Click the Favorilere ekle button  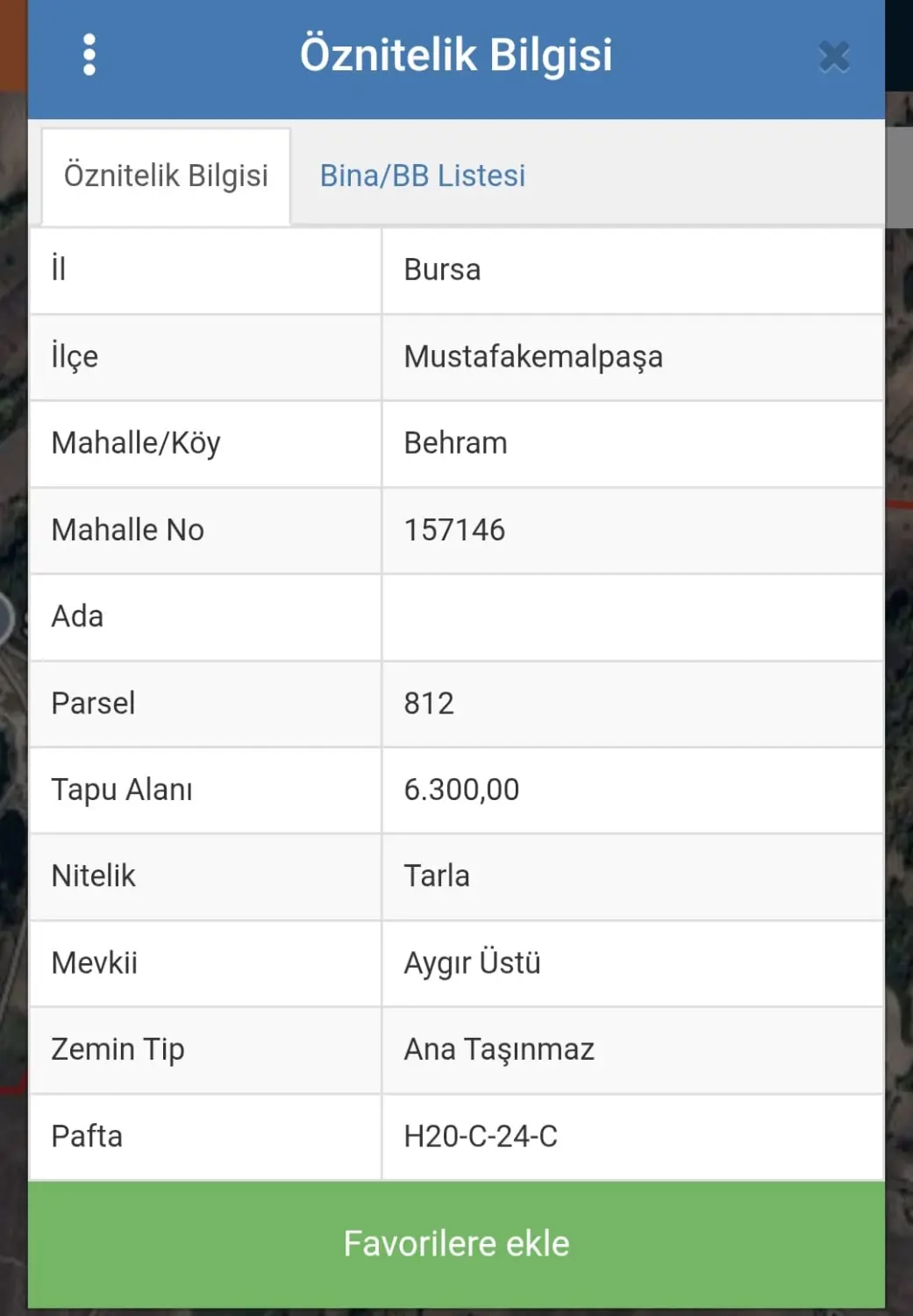pos(456,1244)
